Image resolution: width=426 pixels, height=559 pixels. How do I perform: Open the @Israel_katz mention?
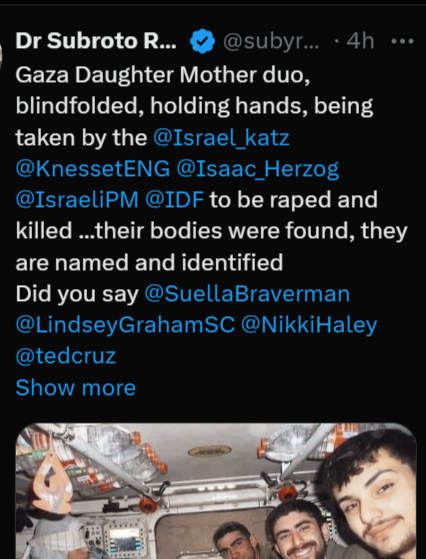click(221, 138)
